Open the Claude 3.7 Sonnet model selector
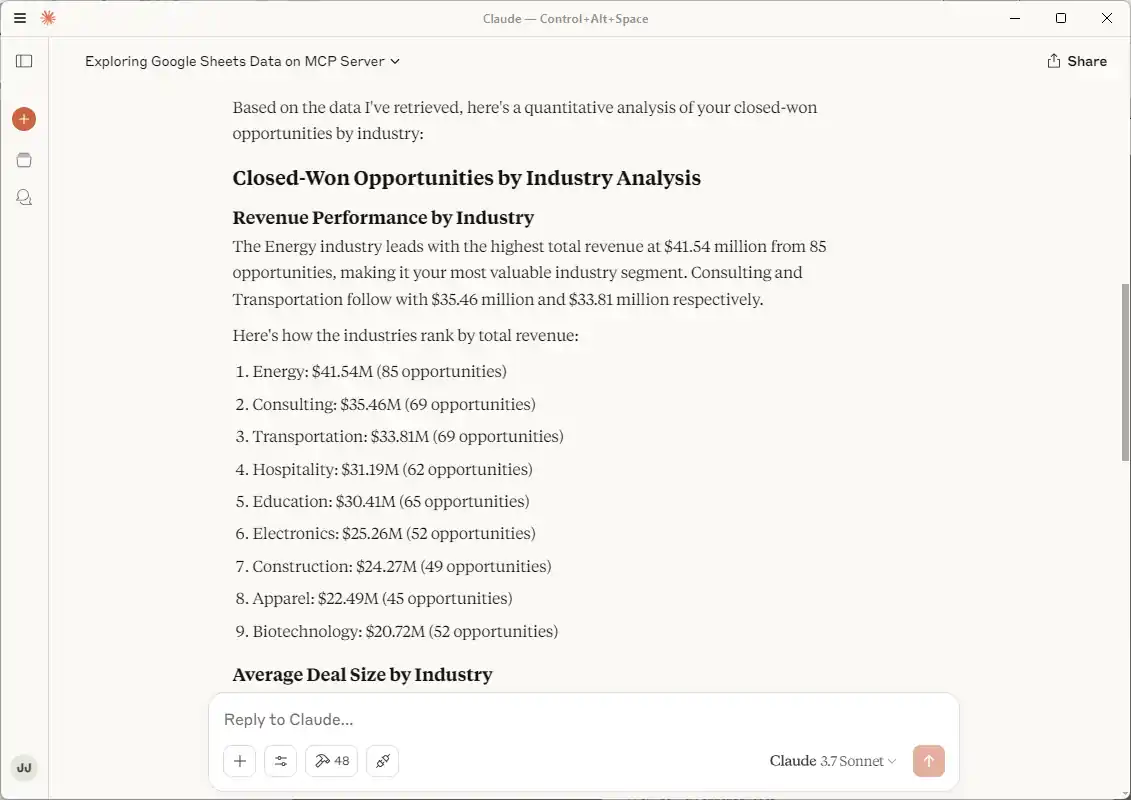Screen dimensions: 1131x800 [x=832, y=761]
